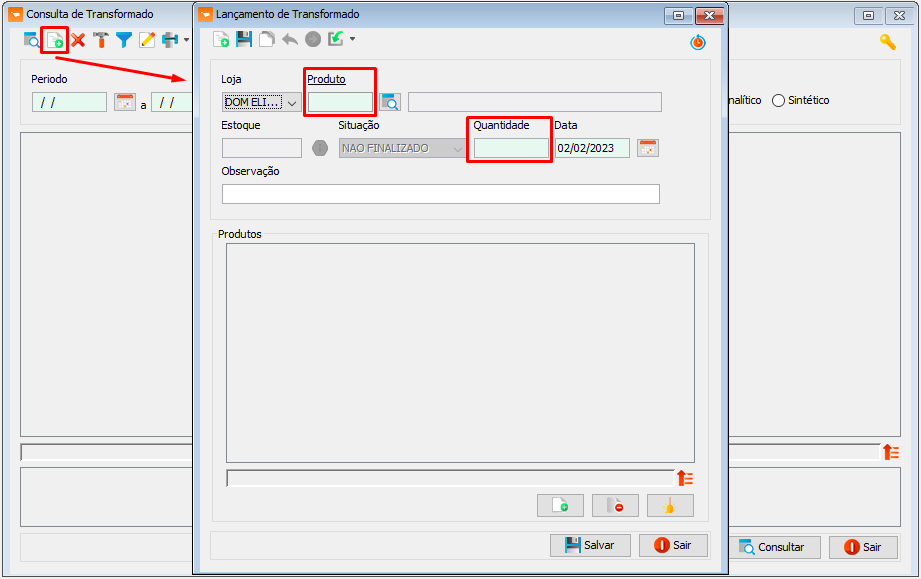This screenshot has height=579, width=921.
Task: Open the Situação NAO FINALIZADO dropdown
Action: tap(402, 148)
